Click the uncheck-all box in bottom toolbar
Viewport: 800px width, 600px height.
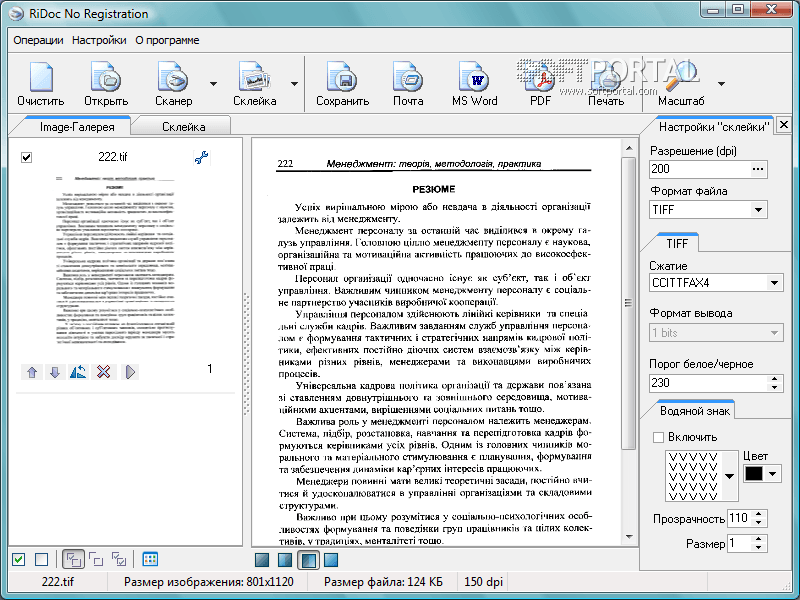(41, 560)
